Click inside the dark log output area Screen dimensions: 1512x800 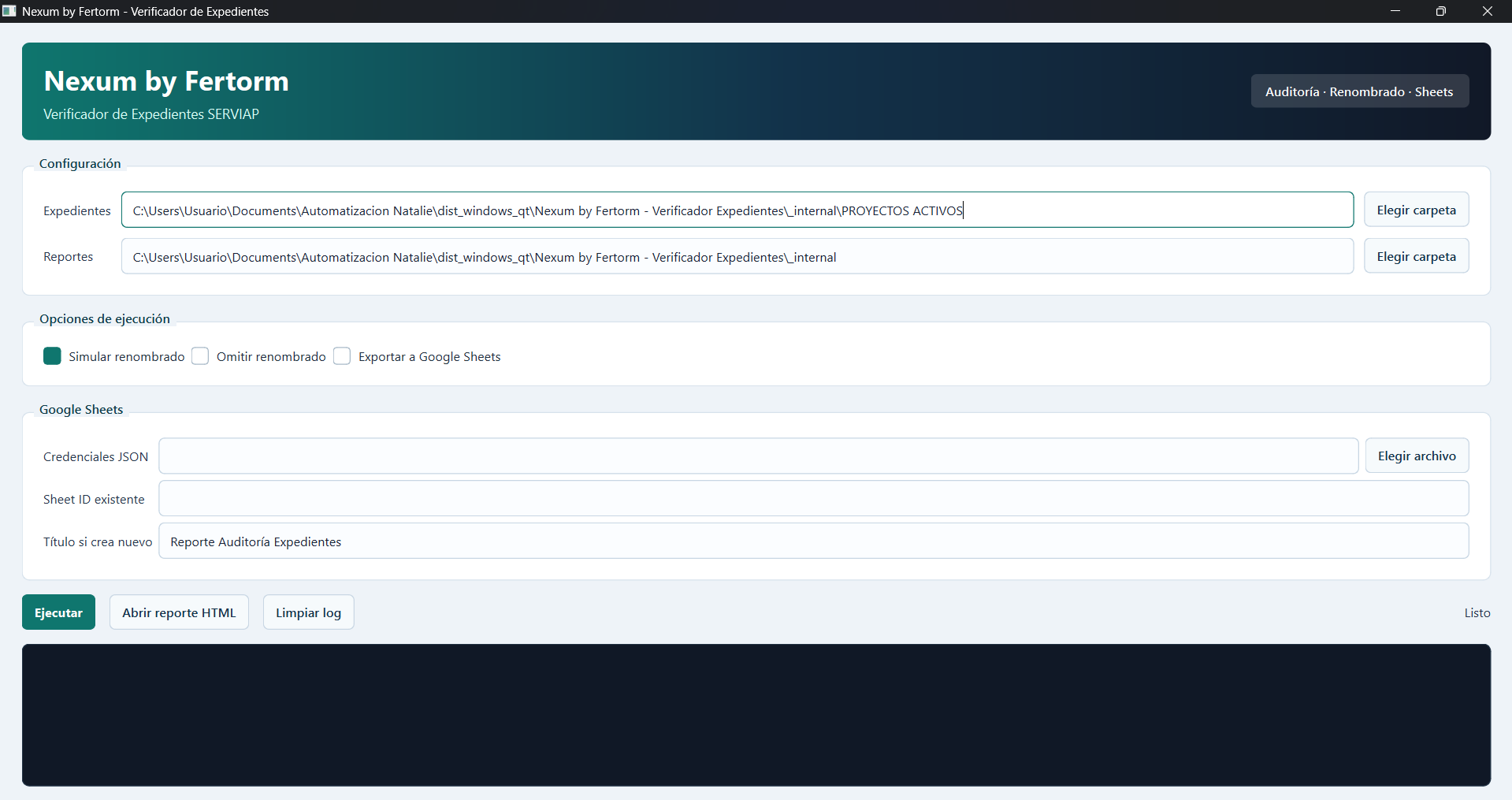[756, 715]
